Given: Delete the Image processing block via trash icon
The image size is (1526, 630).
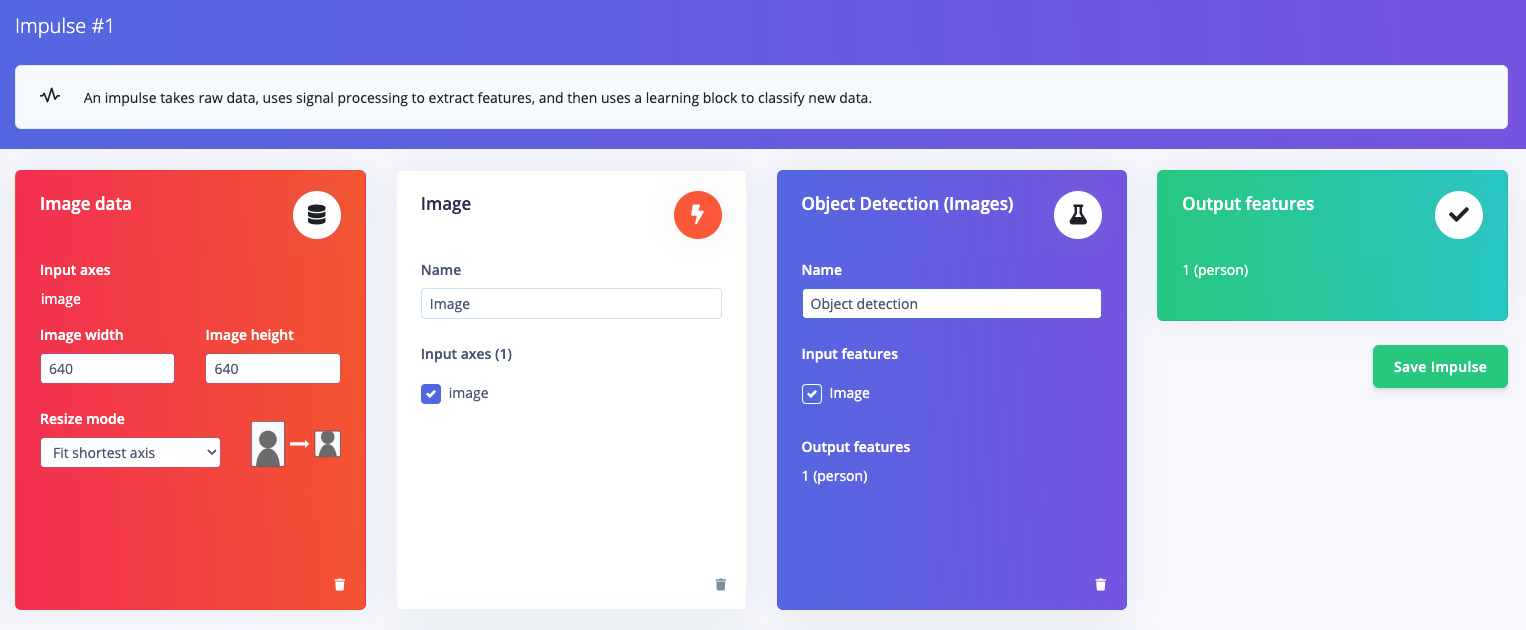Looking at the screenshot, I should (721, 584).
